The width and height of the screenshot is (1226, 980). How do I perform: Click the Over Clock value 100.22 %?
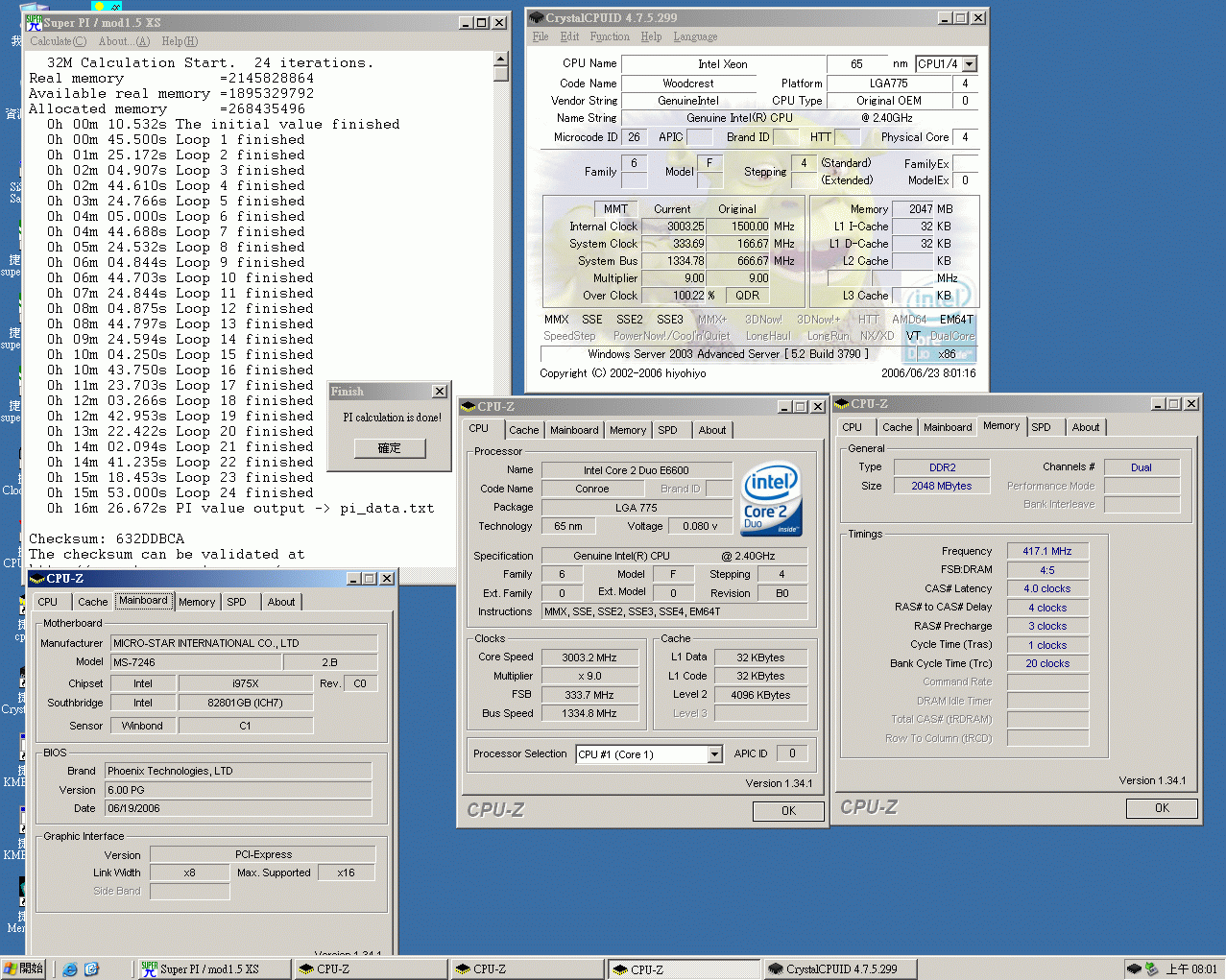[674, 296]
